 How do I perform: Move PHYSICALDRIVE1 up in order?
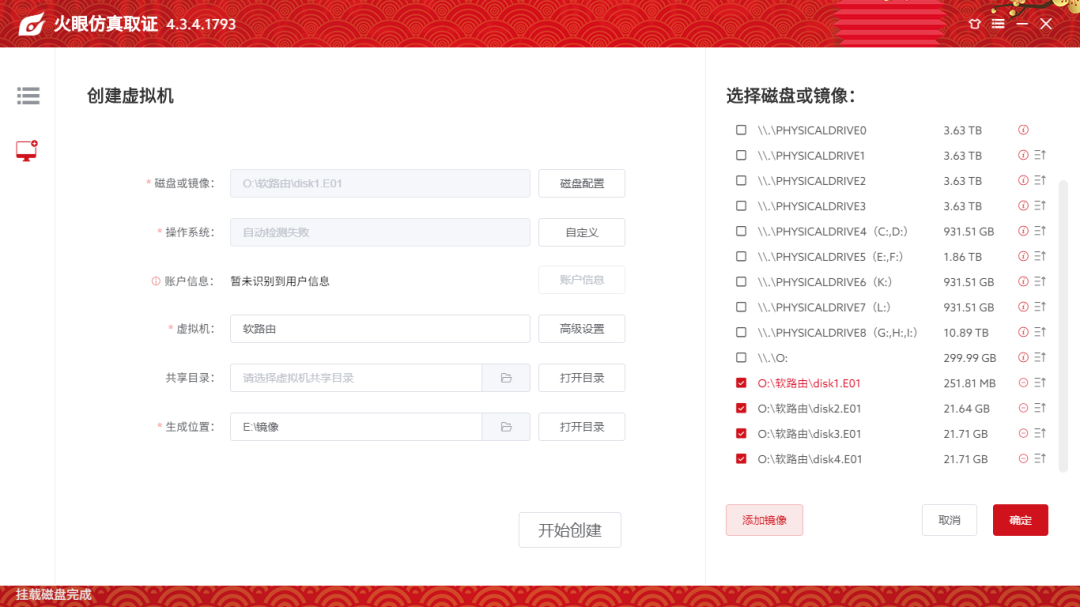point(1040,156)
